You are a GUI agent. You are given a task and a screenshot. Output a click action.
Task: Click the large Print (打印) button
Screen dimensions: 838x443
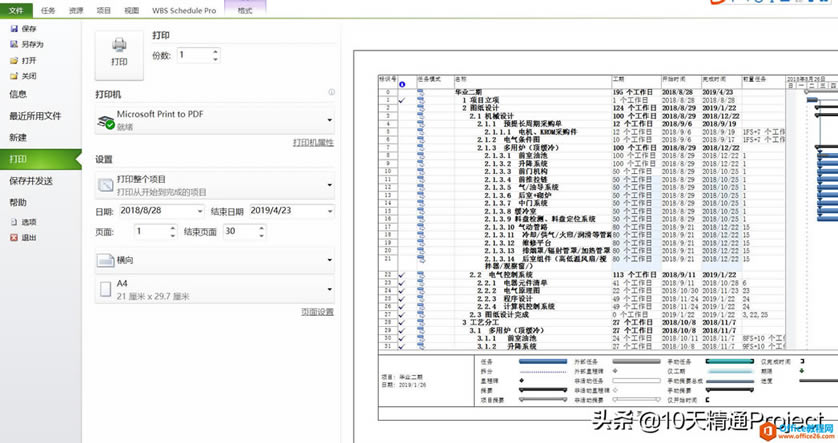[118, 50]
